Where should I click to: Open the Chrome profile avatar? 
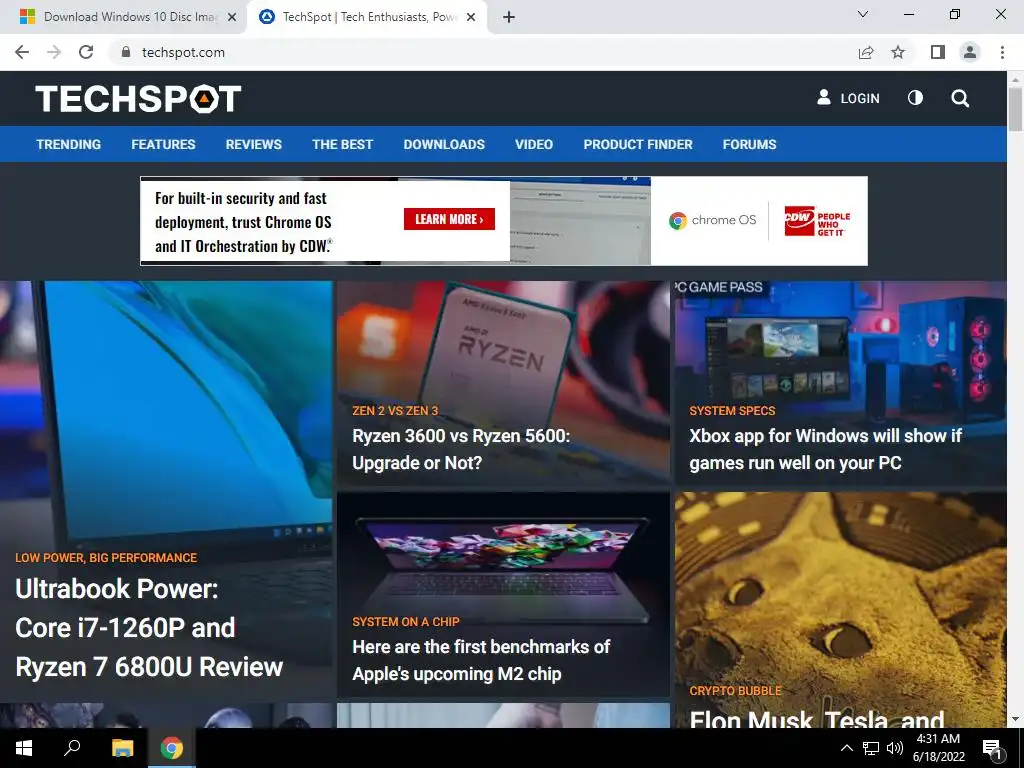(x=970, y=52)
